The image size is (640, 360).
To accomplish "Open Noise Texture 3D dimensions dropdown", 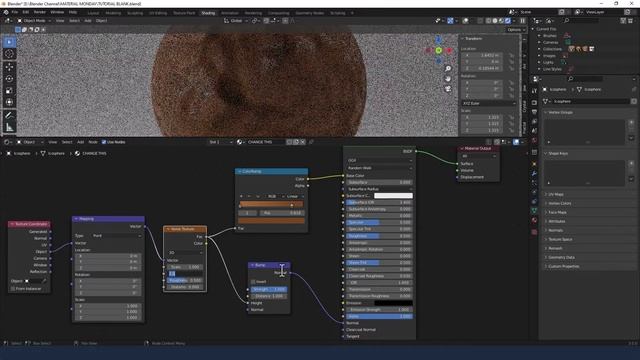I will 185,253.
